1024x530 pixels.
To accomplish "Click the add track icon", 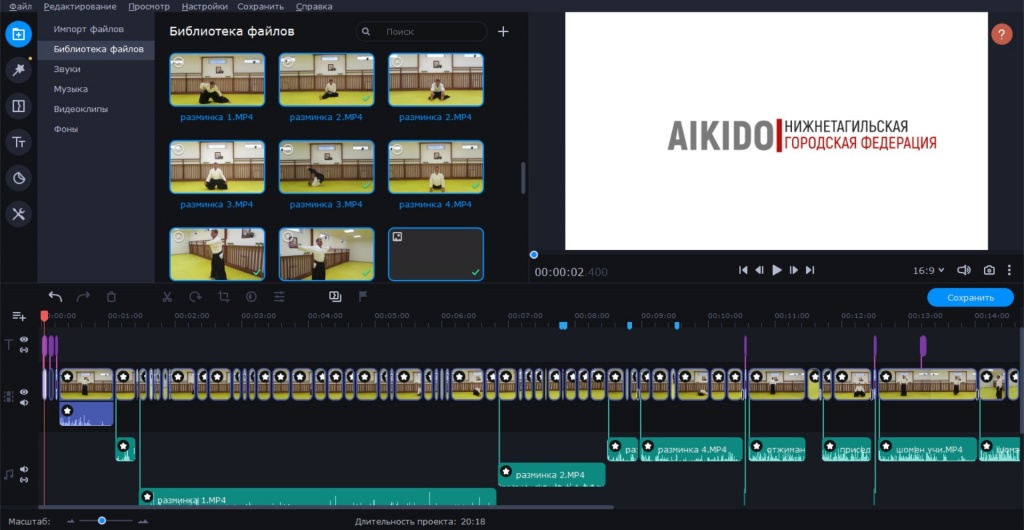I will tap(19, 316).
